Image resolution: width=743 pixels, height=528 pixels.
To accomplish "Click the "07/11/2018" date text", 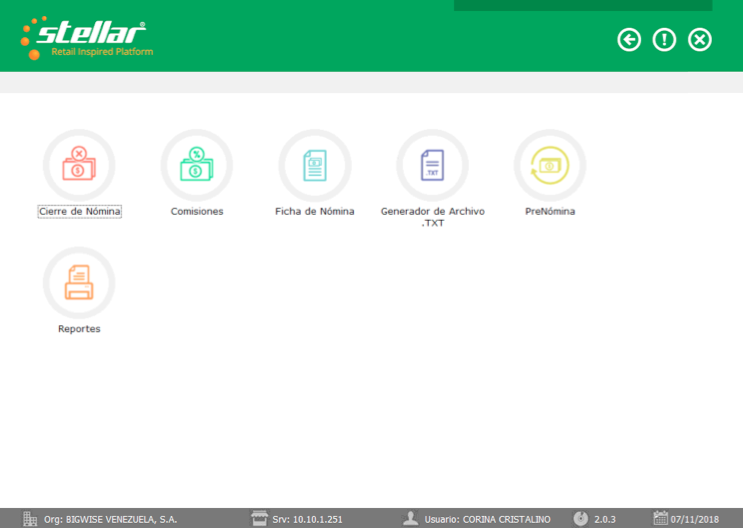I will (695, 519).
